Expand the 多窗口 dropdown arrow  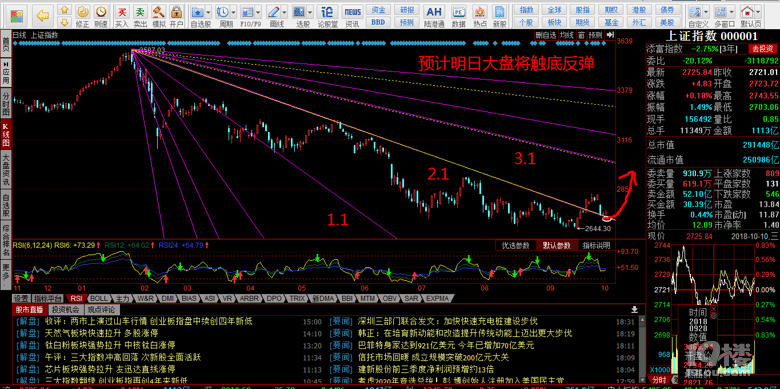coord(731,11)
